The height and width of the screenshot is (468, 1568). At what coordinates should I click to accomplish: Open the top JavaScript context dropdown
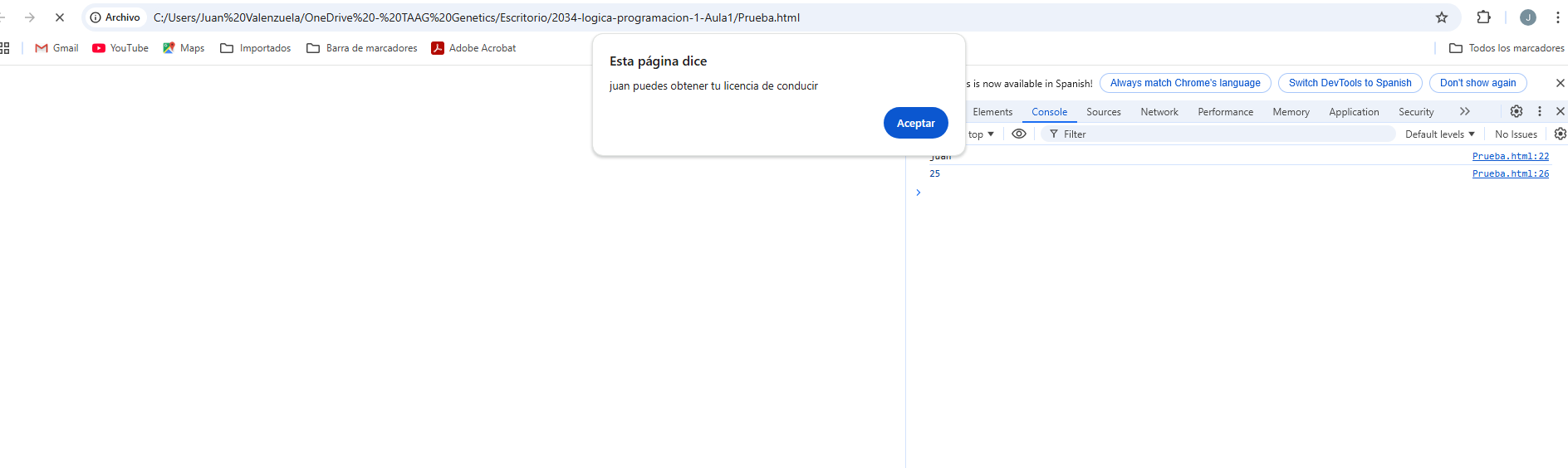click(981, 134)
